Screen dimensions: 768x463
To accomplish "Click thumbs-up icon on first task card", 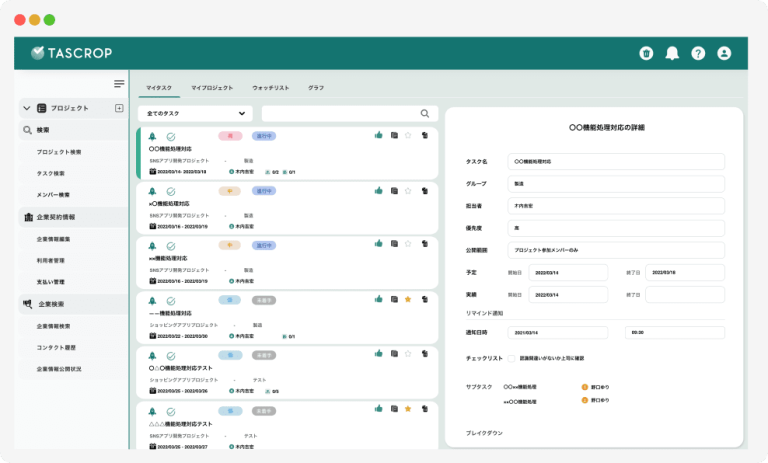I will coord(378,135).
